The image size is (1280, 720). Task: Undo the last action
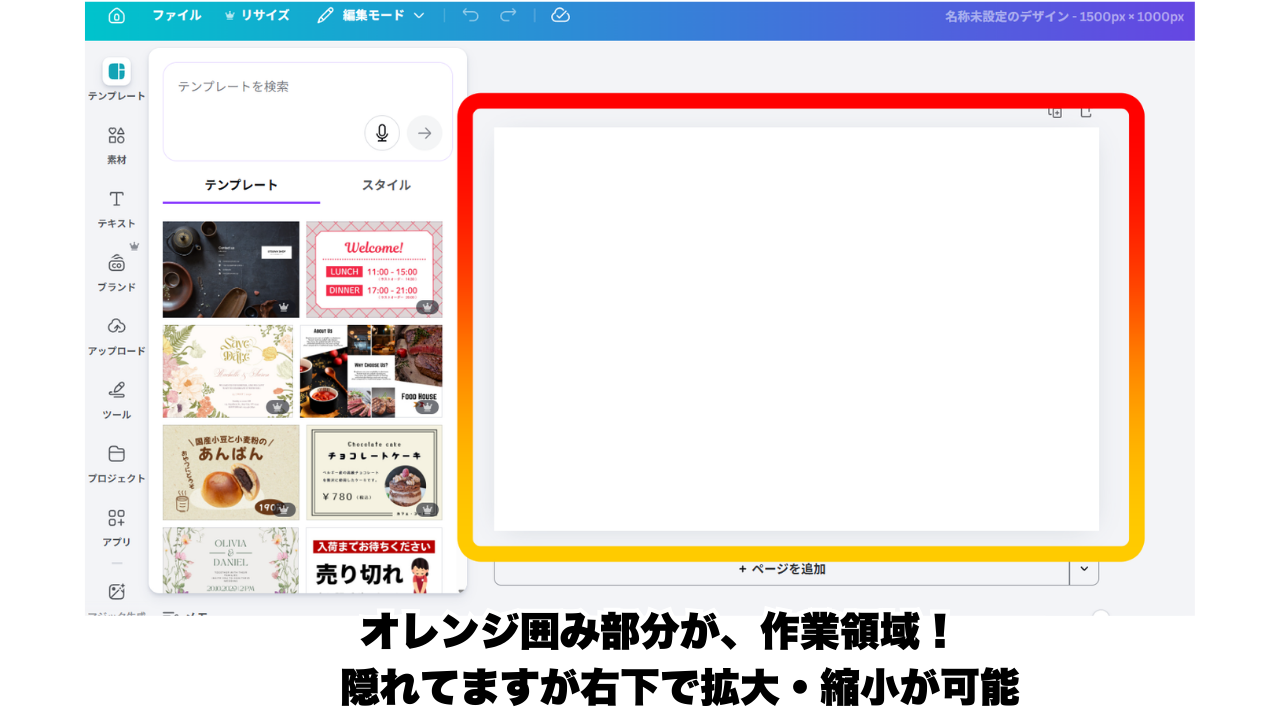click(x=471, y=15)
